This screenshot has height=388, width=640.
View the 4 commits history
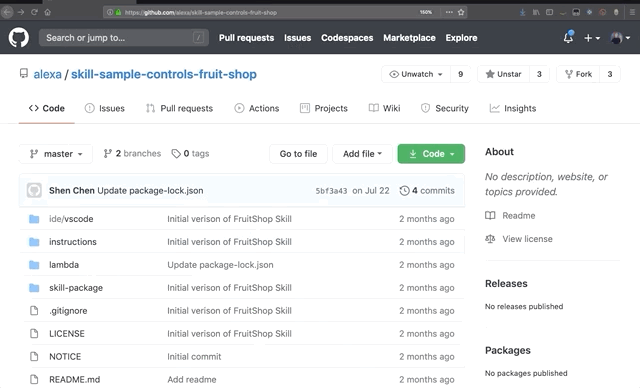(427, 191)
